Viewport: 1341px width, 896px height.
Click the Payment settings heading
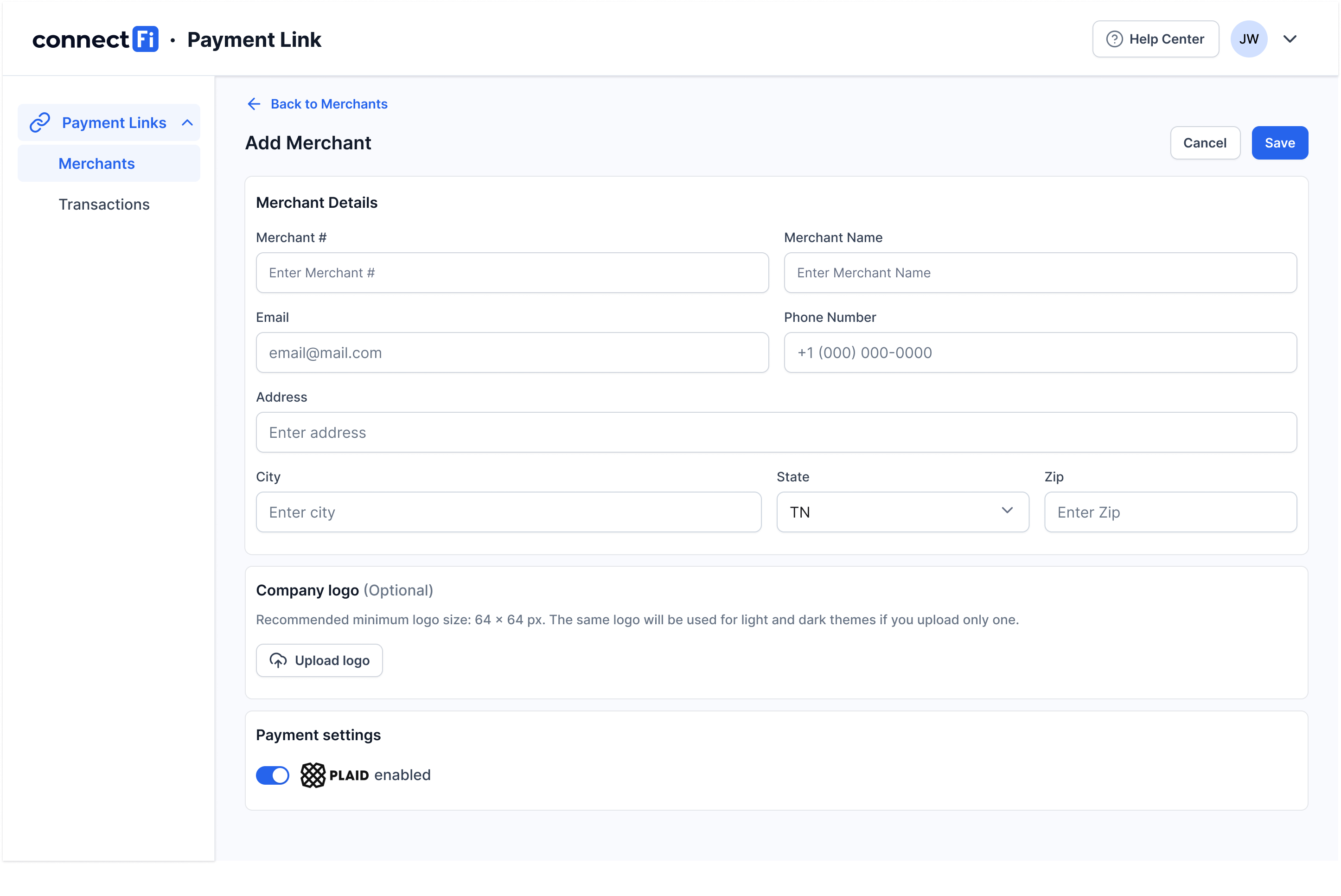tap(318, 735)
